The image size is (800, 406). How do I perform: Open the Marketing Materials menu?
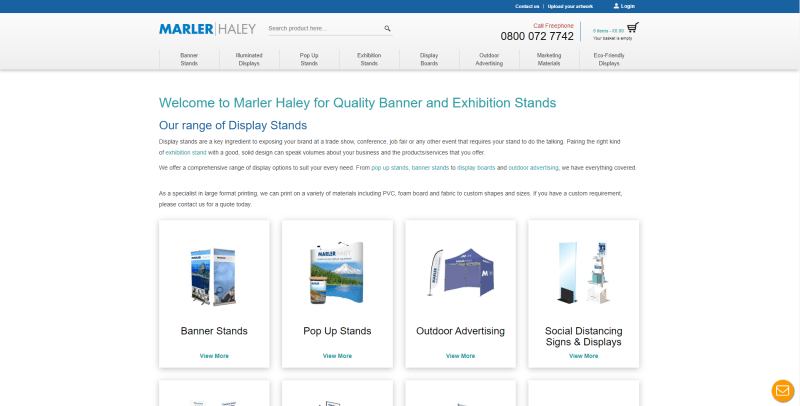[549, 59]
